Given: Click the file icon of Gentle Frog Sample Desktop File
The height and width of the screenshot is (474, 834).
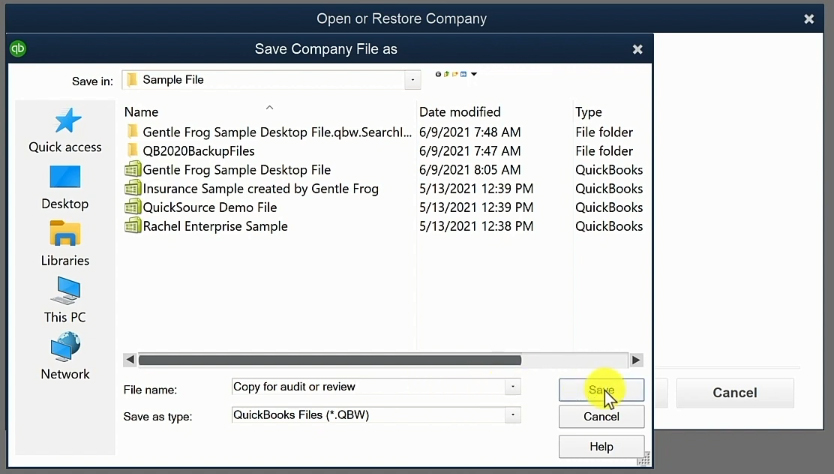Looking at the screenshot, I should (133, 169).
